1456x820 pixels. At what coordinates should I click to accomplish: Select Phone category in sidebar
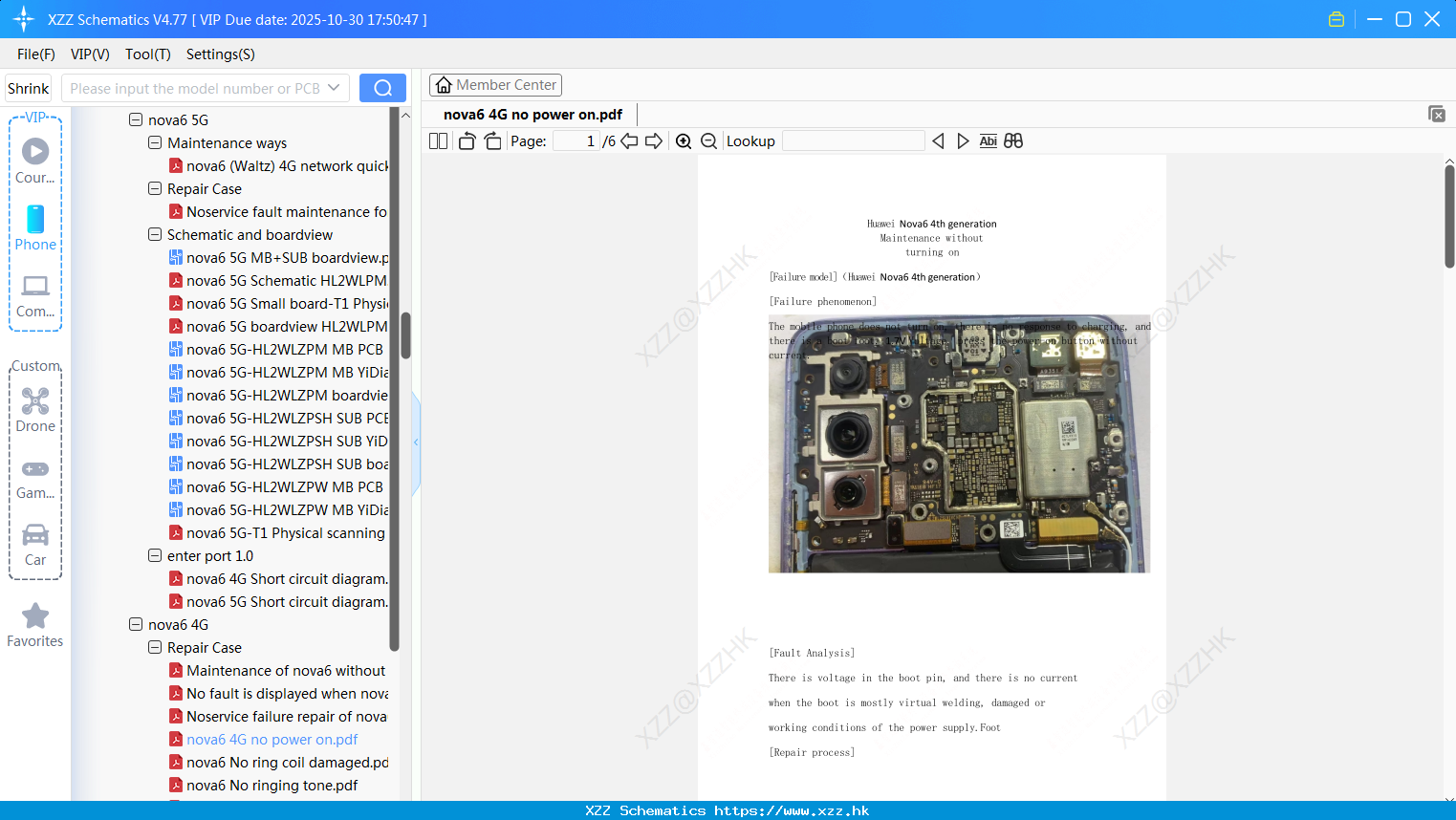tap(35, 227)
